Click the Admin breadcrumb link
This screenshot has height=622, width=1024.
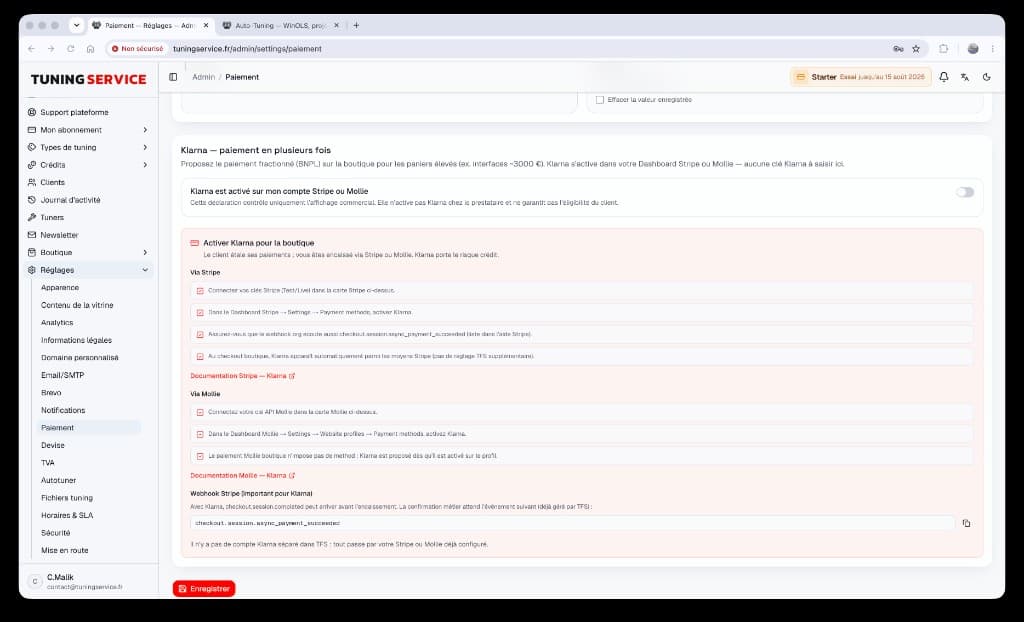click(203, 77)
